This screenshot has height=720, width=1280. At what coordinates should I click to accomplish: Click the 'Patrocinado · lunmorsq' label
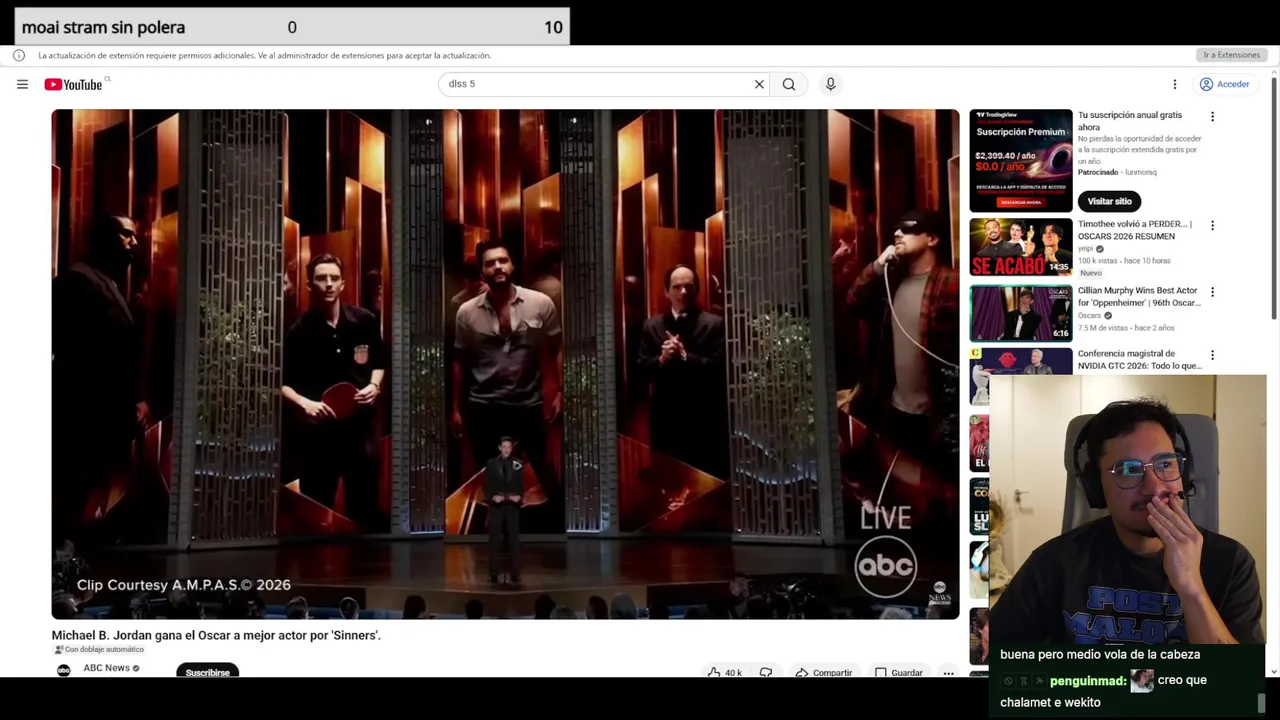pyautogui.click(x=1117, y=172)
